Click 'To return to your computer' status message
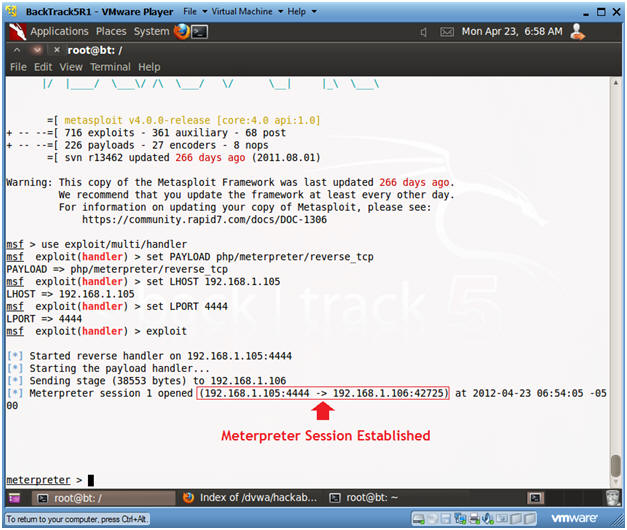 click(77, 519)
